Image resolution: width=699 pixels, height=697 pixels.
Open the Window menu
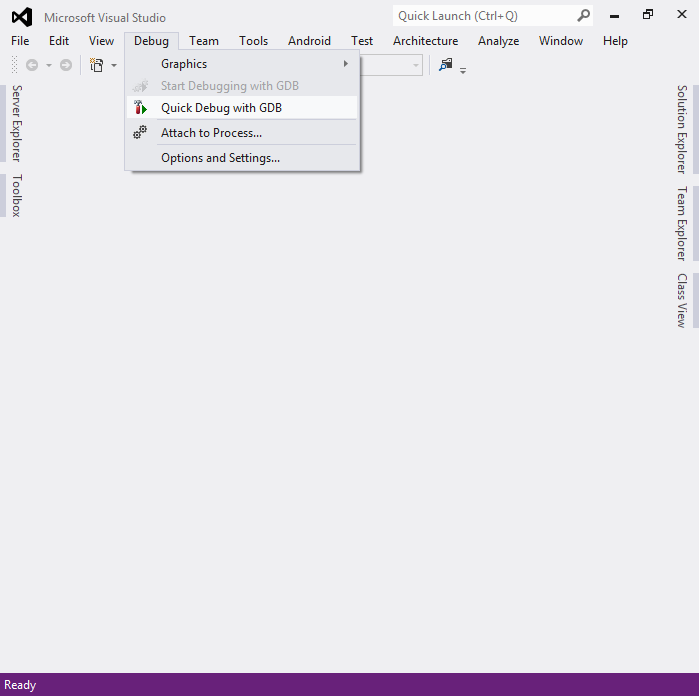coord(561,41)
